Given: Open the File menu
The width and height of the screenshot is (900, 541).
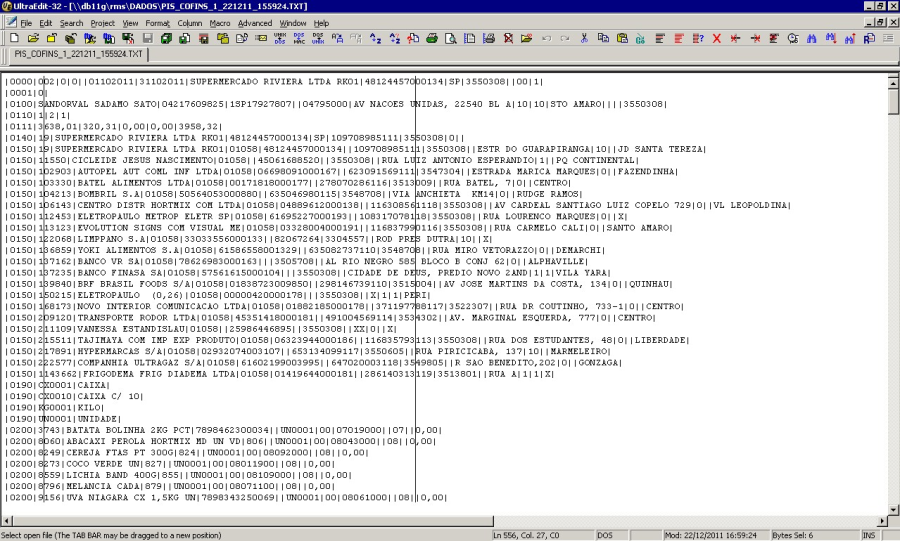Looking at the screenshot, I should point(26,23).
